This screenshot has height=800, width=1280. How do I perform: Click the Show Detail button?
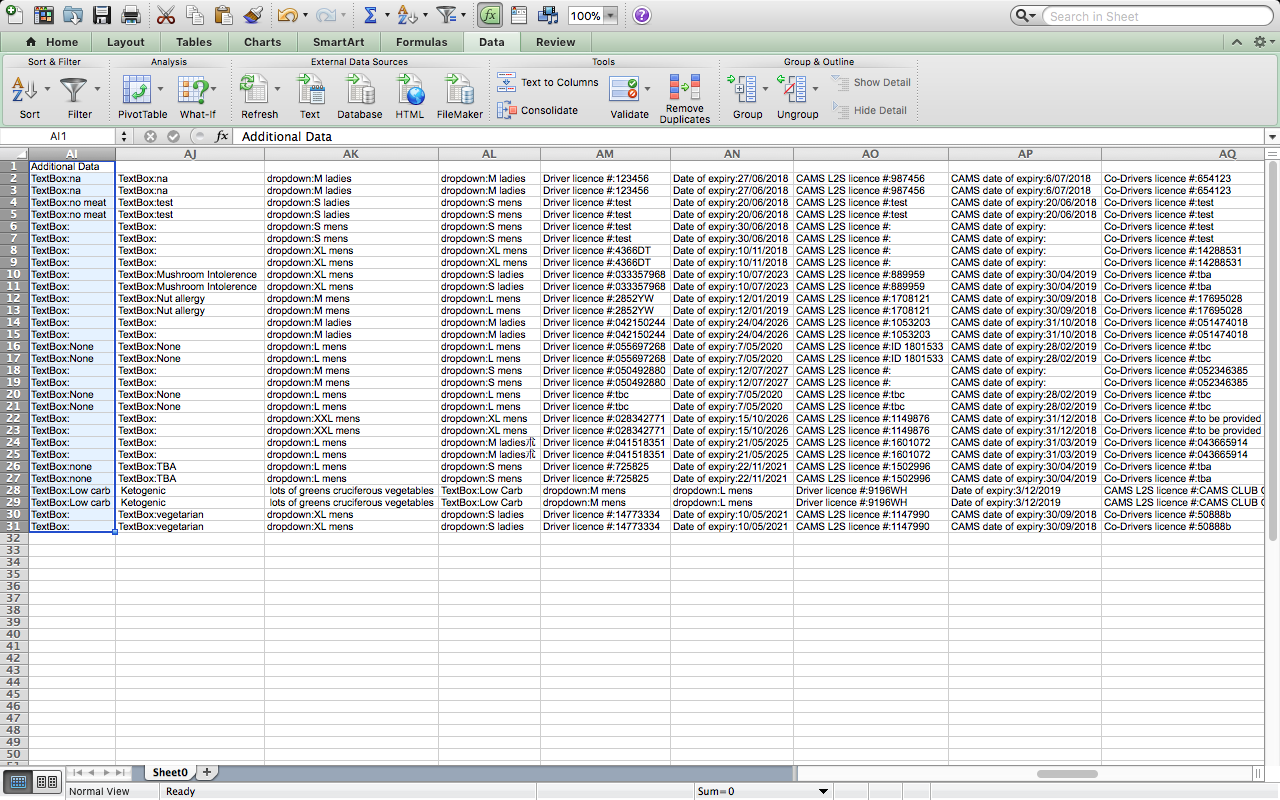[870, 83]
